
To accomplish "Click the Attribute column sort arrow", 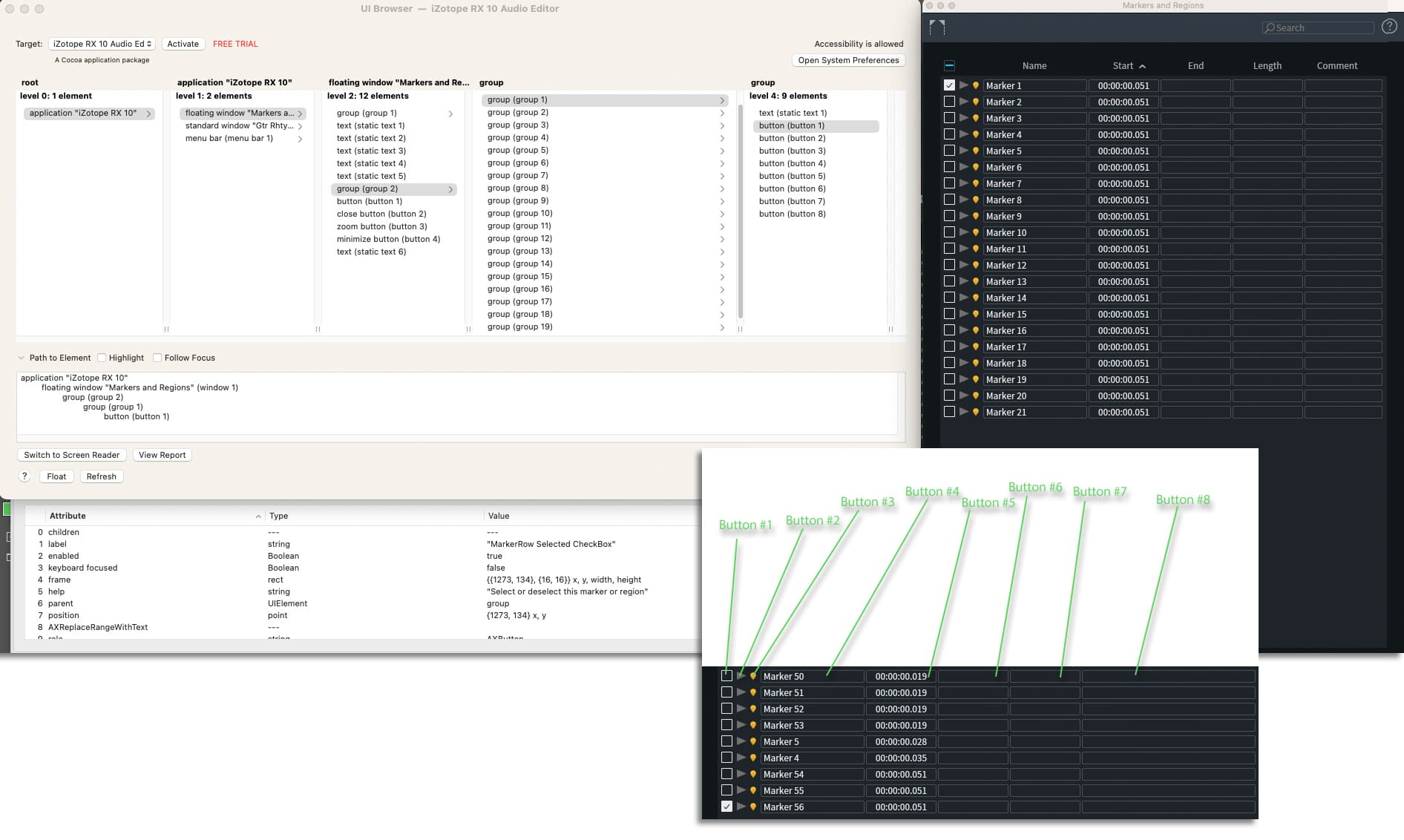I will (x=258, y=516).
